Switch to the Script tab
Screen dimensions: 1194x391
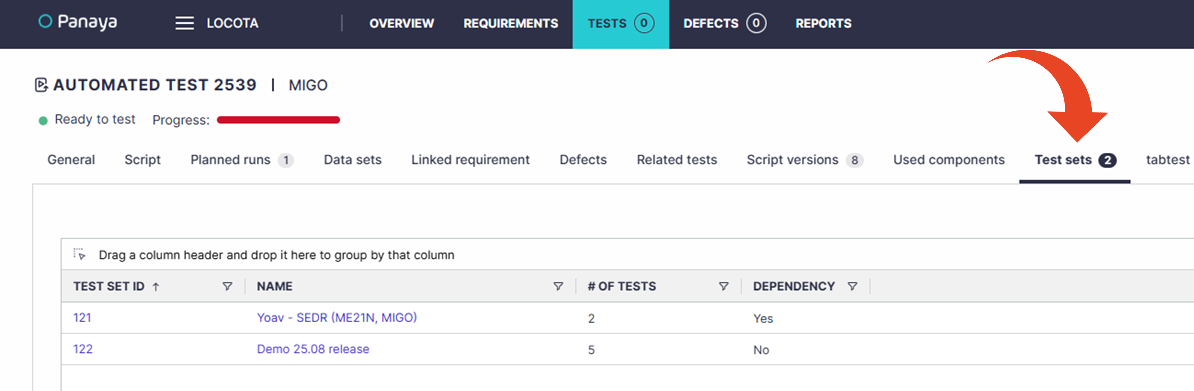click(x=142, y=160)
